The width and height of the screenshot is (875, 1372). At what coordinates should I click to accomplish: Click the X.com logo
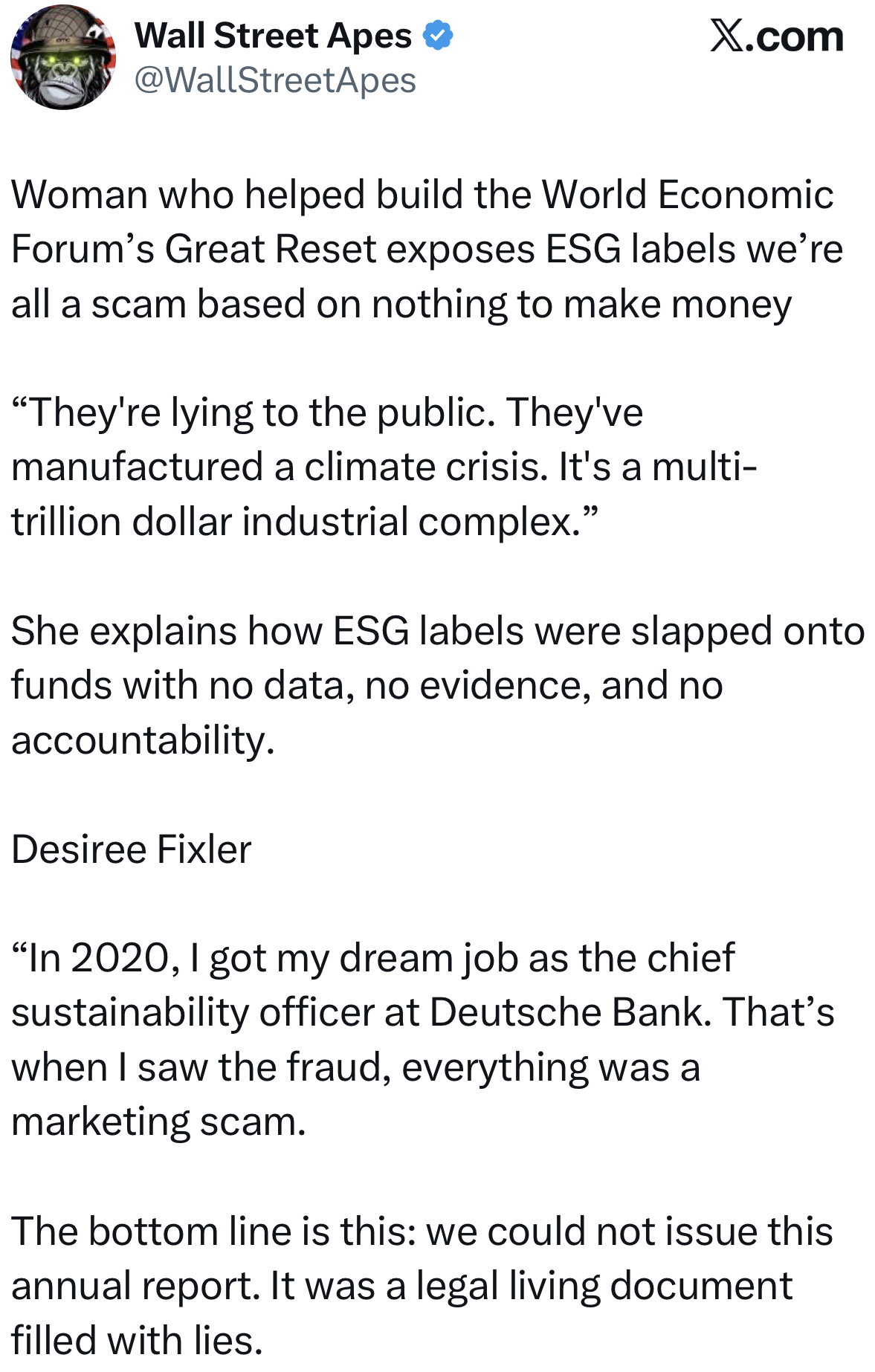click(x=776, y=37)
